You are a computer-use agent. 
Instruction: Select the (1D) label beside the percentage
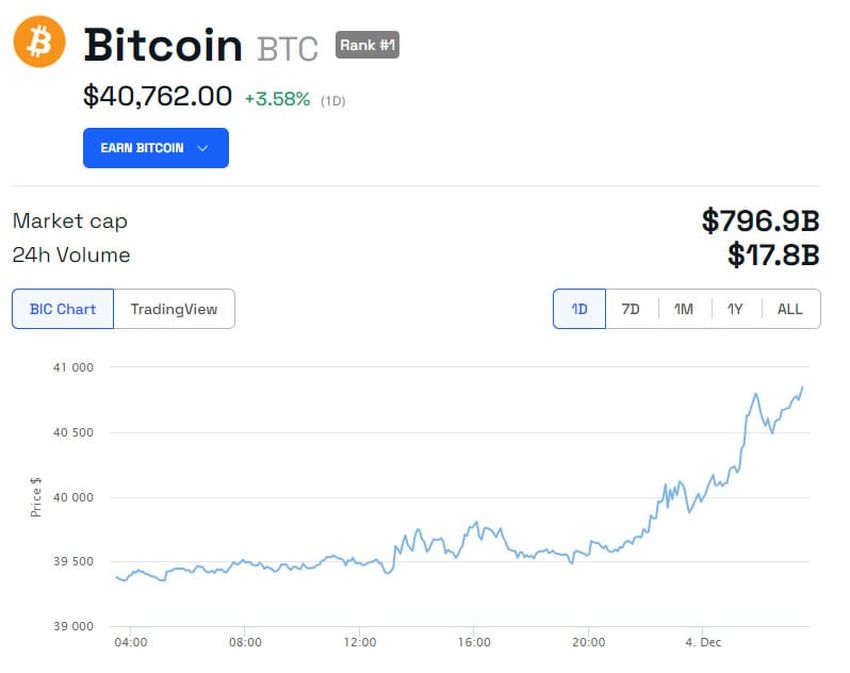[x=331, y=99]
